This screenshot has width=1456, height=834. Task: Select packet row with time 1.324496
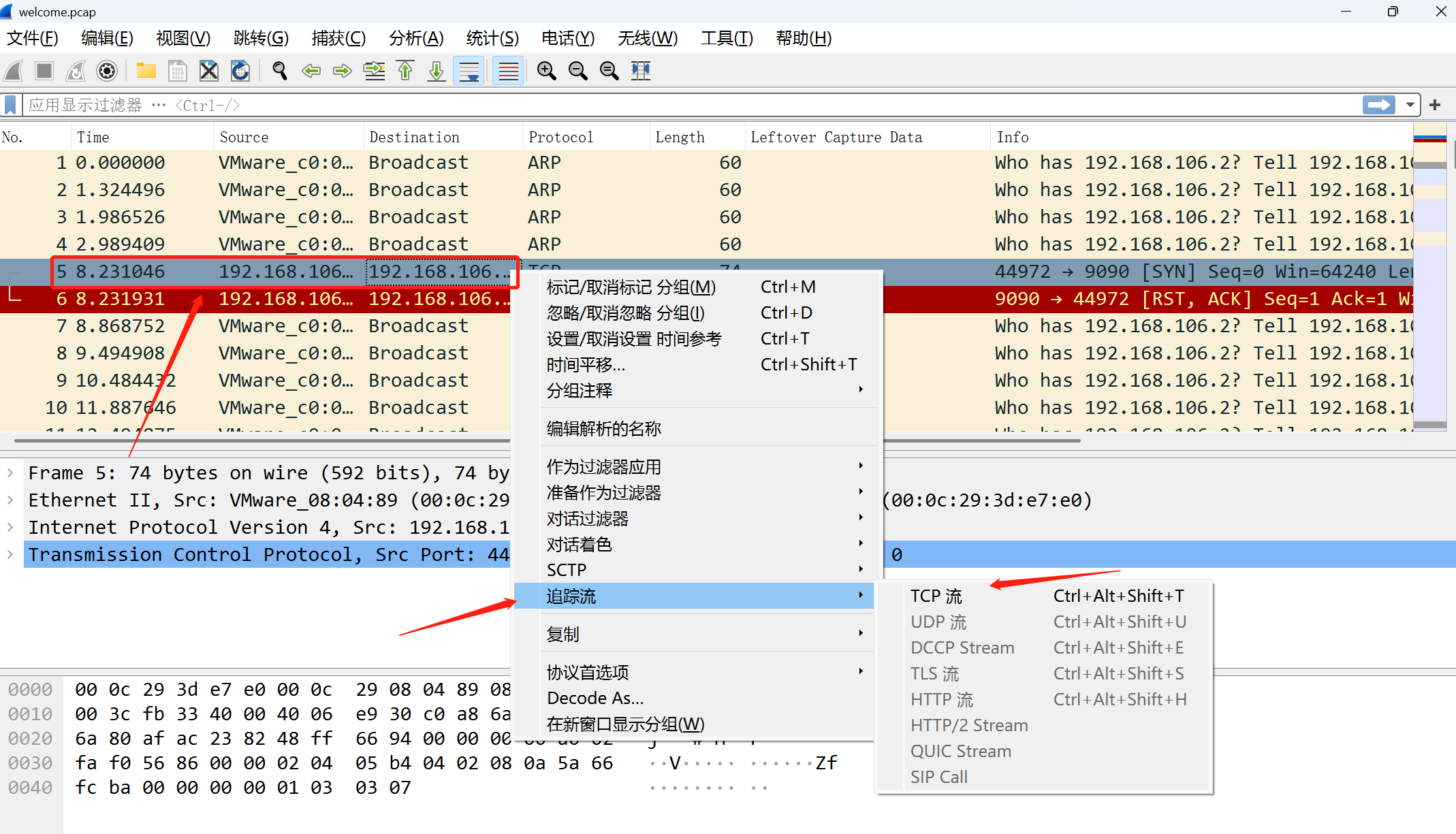pyautogui.click(x=706, y=190)
